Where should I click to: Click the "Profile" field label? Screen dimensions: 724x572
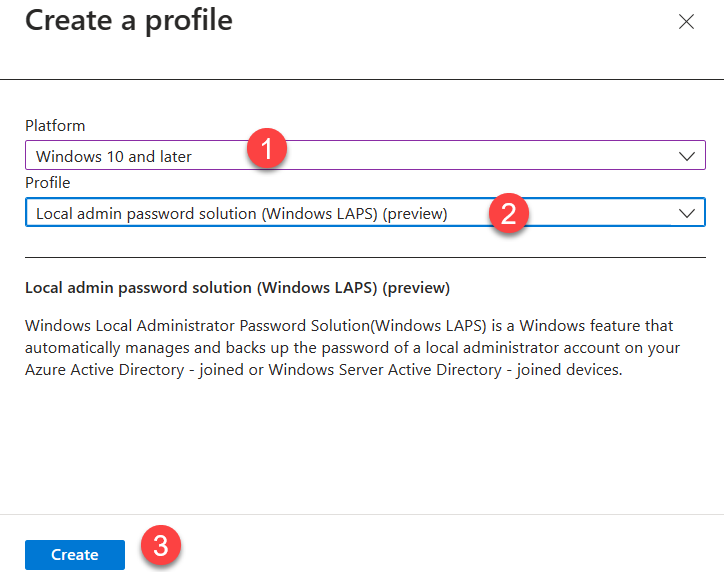(x=48, y=183)
